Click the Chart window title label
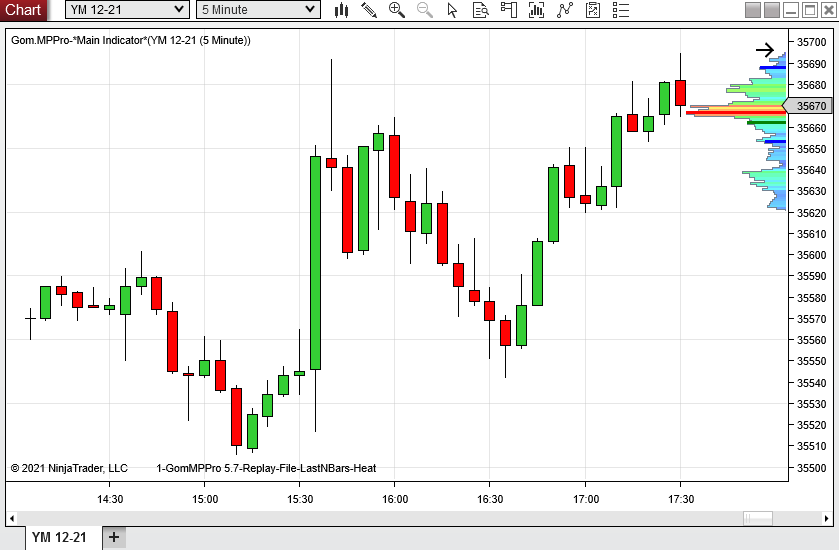Viewport: 839px width, 550px height. 23,10
